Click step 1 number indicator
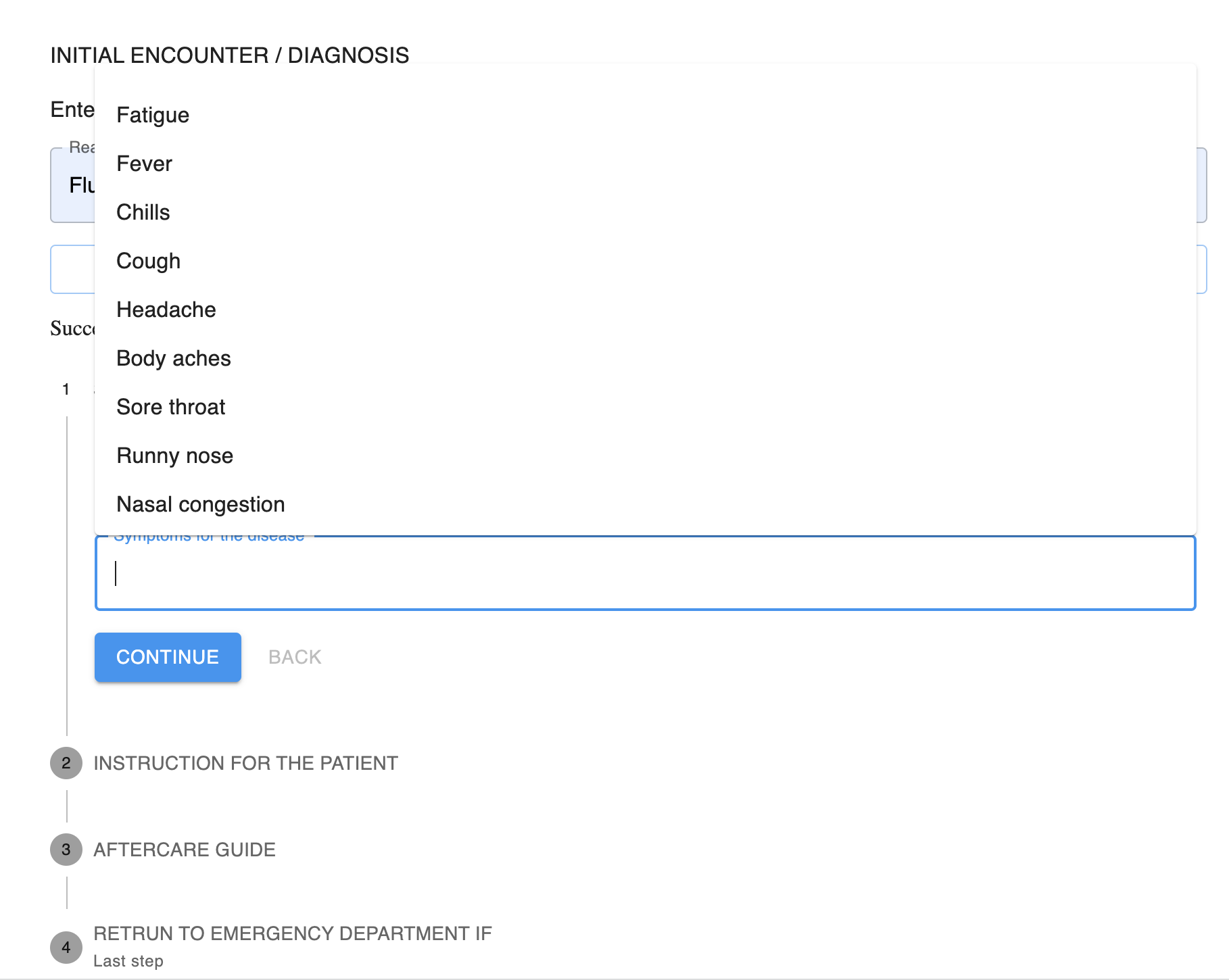This screenshot has width=1229, height=980. (66, 389)
